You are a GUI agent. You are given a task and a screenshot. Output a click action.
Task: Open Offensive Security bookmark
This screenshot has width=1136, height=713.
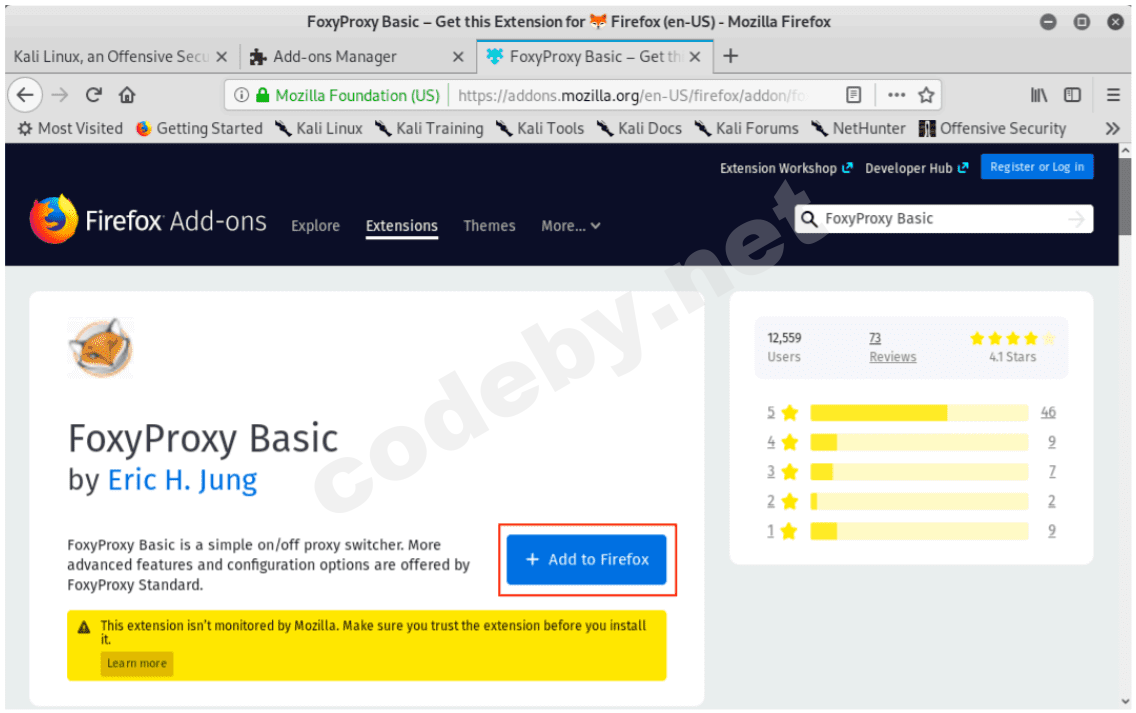click(x=993, y=128)
